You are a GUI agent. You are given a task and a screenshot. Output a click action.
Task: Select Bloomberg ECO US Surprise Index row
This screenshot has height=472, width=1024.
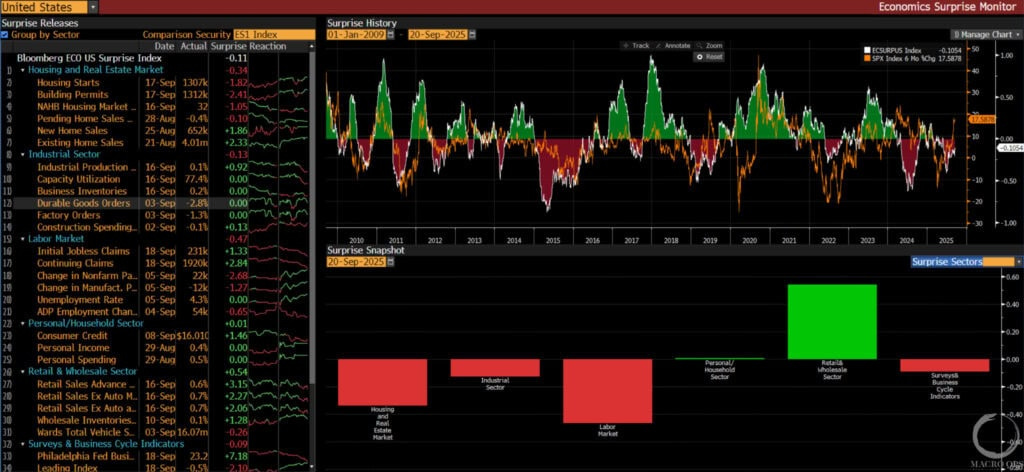(157, 58)
